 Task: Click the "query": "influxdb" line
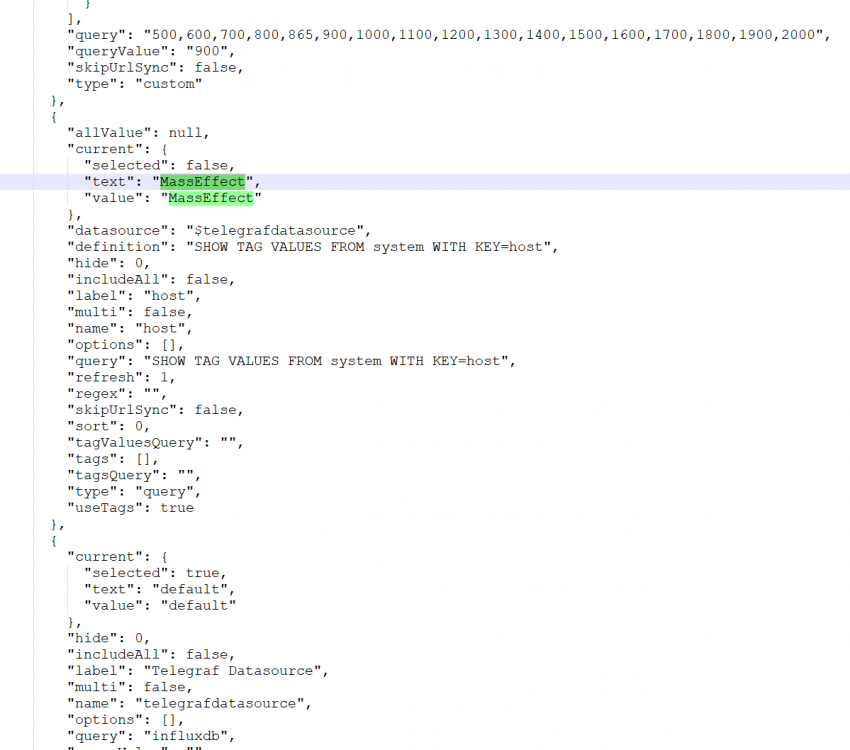coord(151,736)
